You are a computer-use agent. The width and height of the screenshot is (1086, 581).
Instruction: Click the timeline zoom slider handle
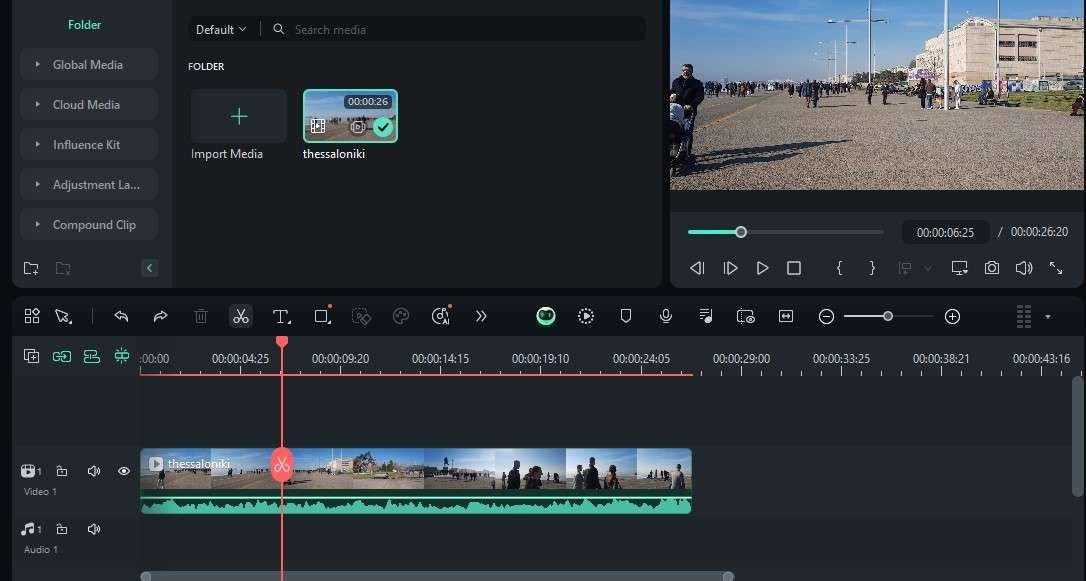pos(888,316)
